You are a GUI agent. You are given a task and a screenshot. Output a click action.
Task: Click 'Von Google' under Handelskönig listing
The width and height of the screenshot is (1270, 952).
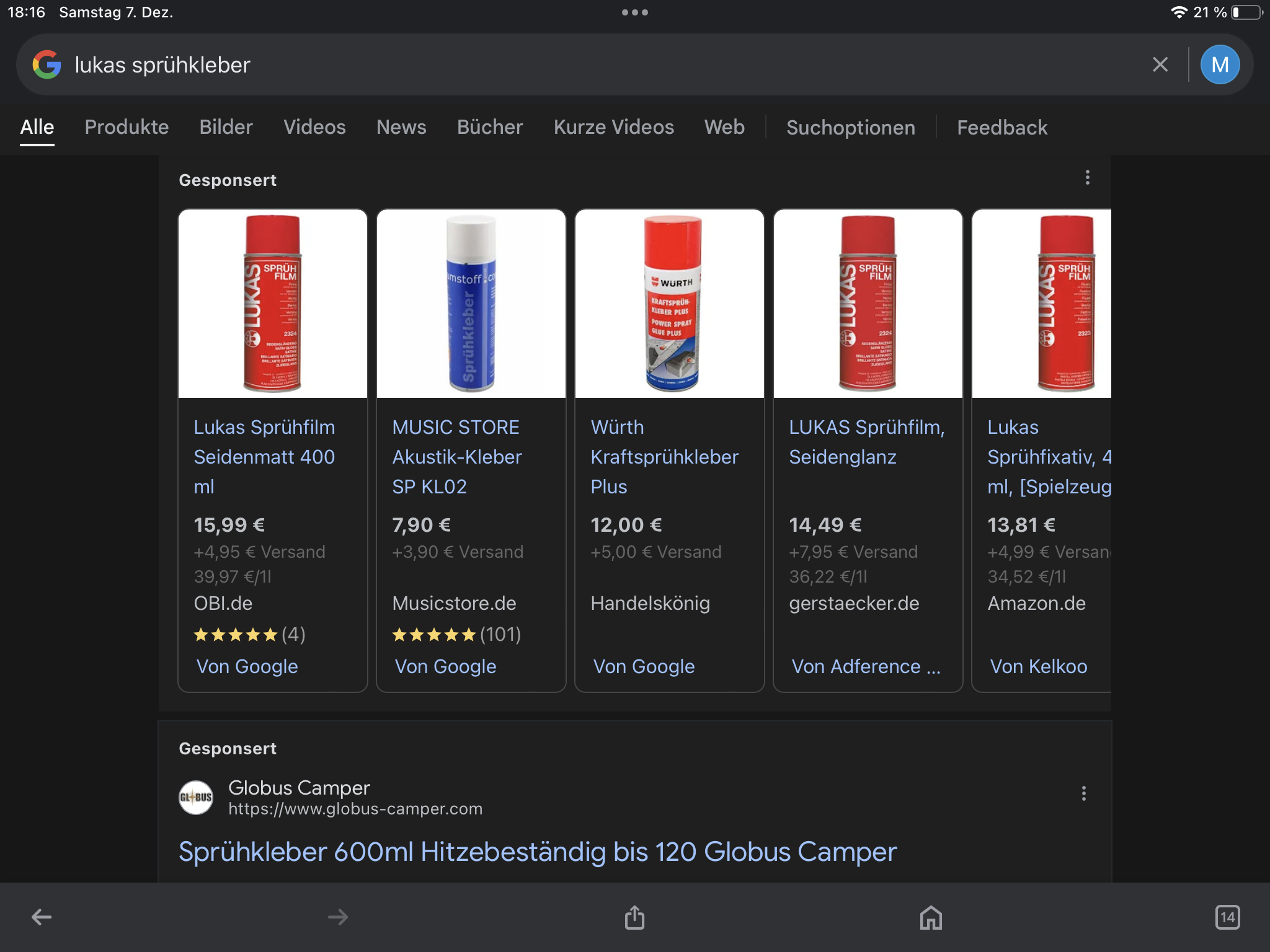(644, 666)
